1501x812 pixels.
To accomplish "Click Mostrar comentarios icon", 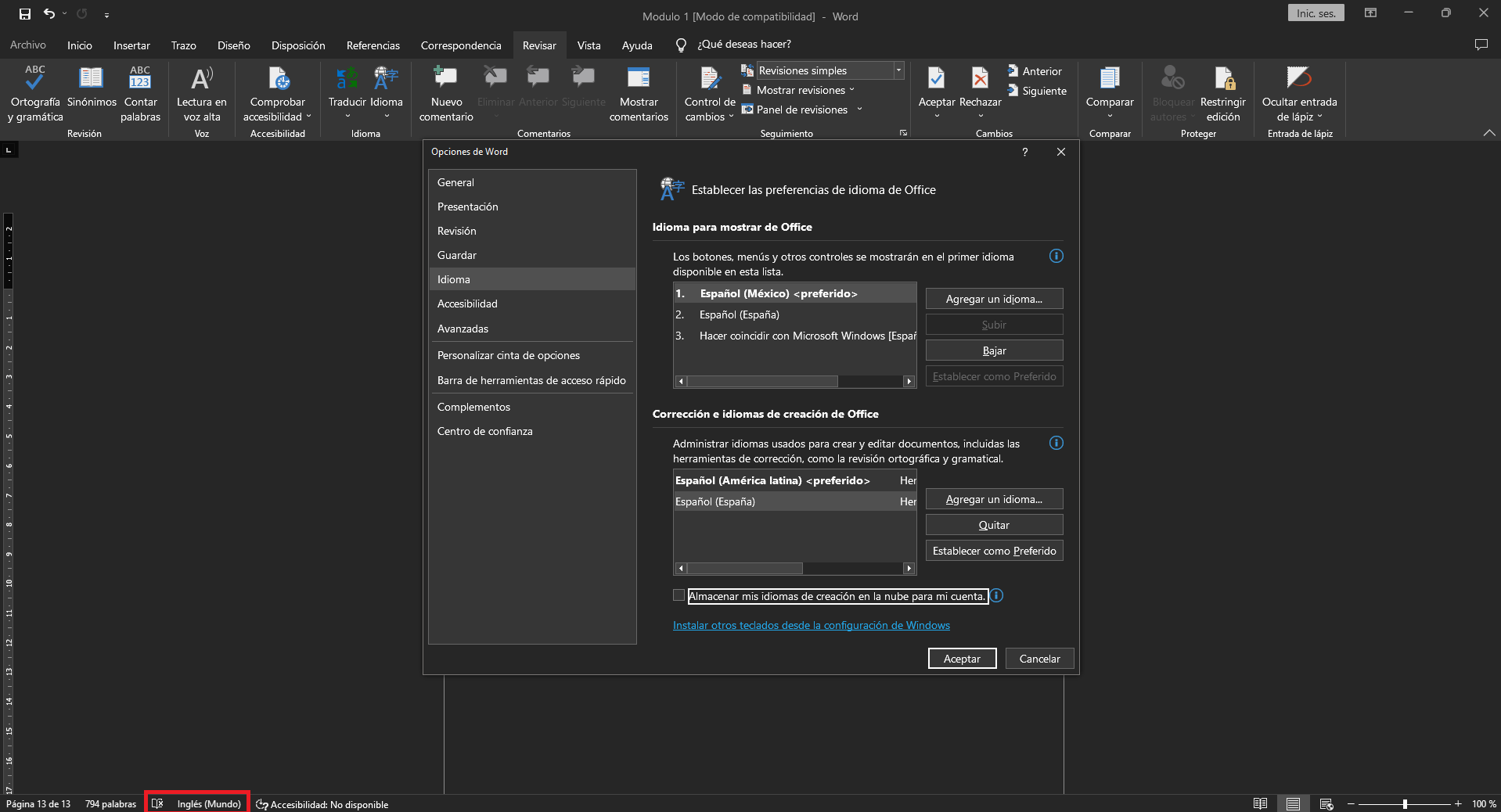I will pyautogui.click(x=639, y=93).
